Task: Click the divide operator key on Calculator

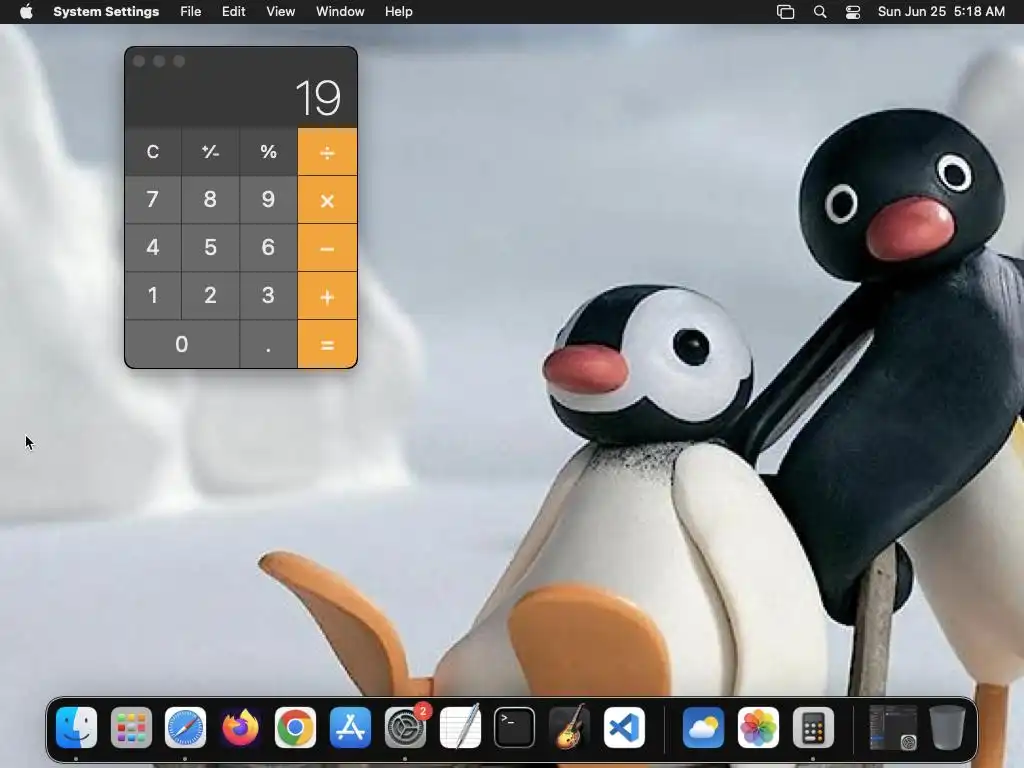Action: 327,152
